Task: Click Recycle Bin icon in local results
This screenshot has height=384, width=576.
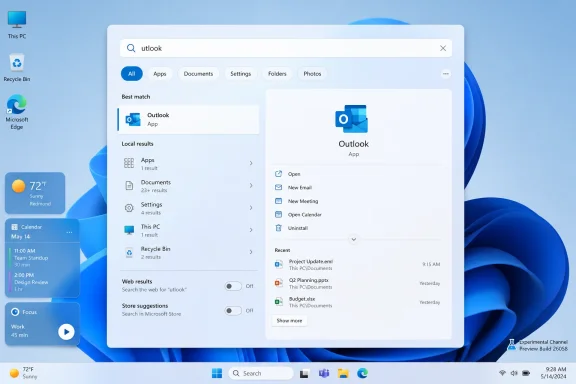Action: 129,252
